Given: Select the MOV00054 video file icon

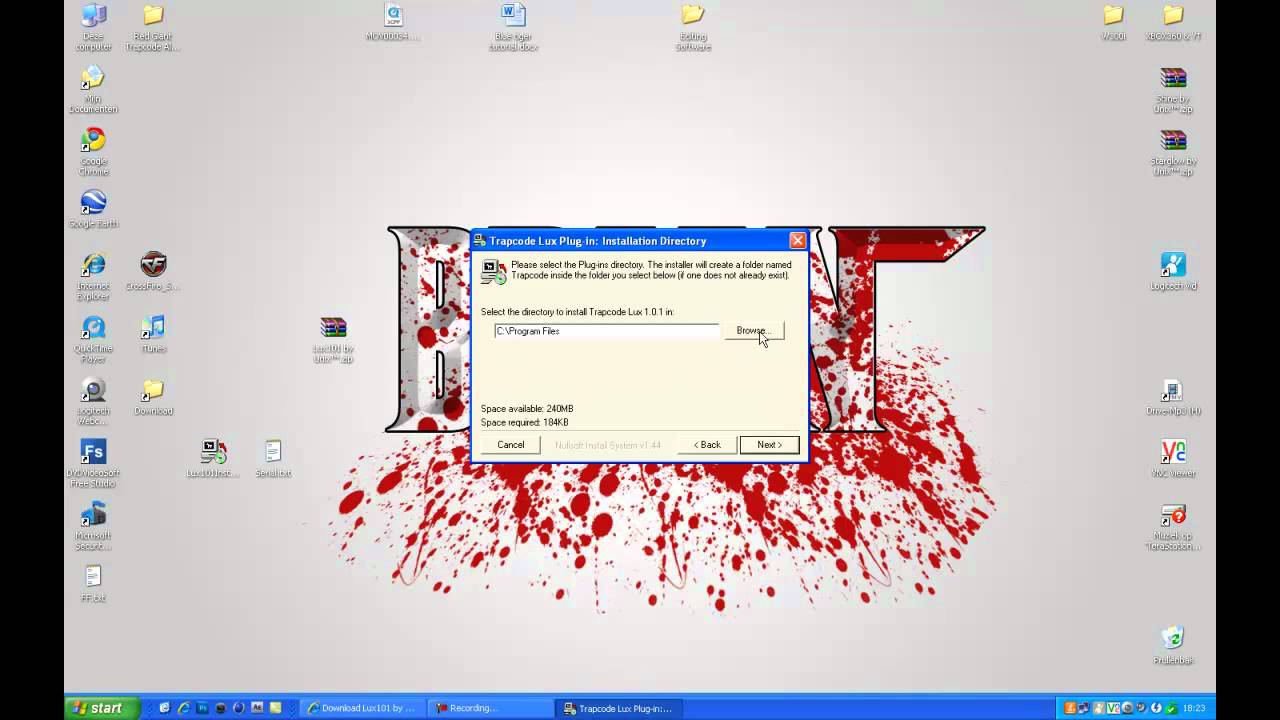Looking at the screenshot, I should pyautogui.click(x=393, y=22).
